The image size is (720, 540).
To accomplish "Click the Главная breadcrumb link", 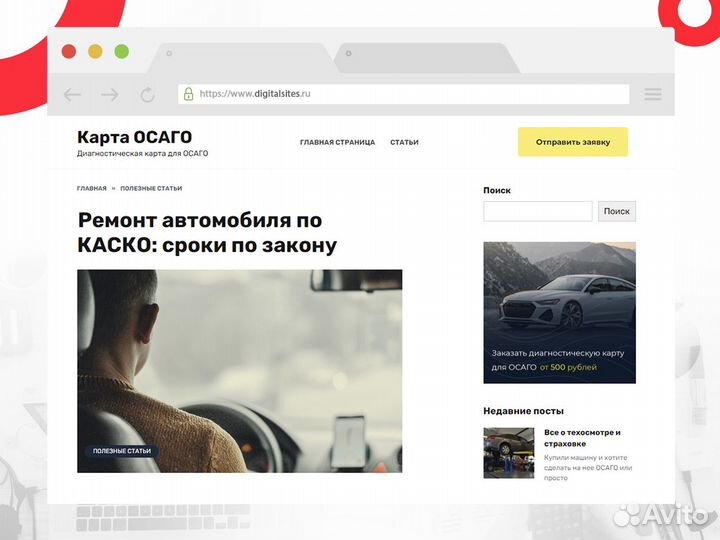I will (x=92, y=188).
